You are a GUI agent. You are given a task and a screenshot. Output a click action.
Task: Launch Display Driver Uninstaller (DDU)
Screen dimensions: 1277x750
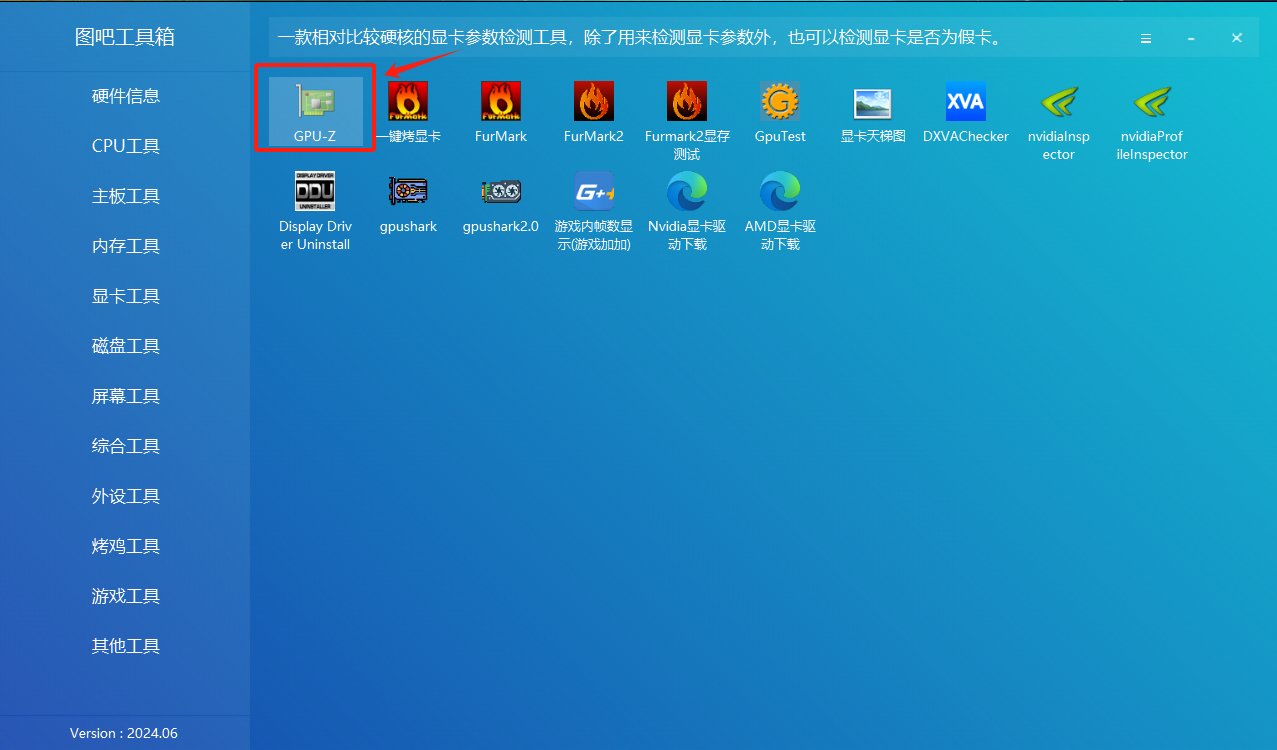[315, 210]
